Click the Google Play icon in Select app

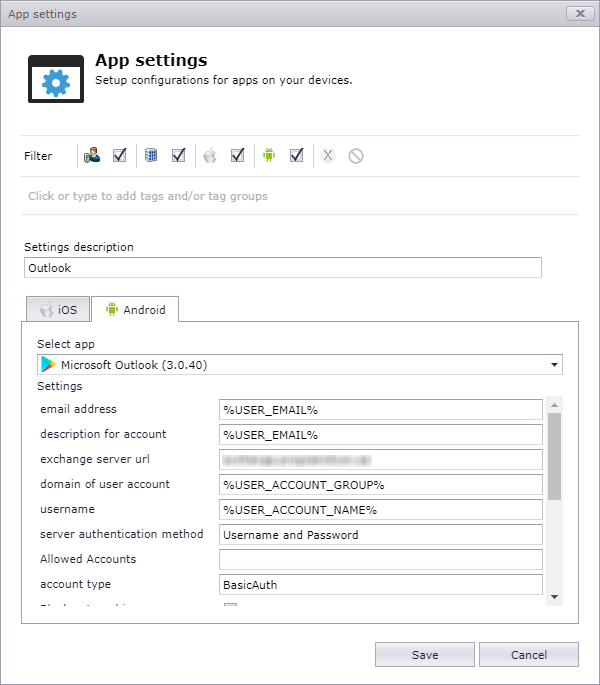(x=48, y=364)
